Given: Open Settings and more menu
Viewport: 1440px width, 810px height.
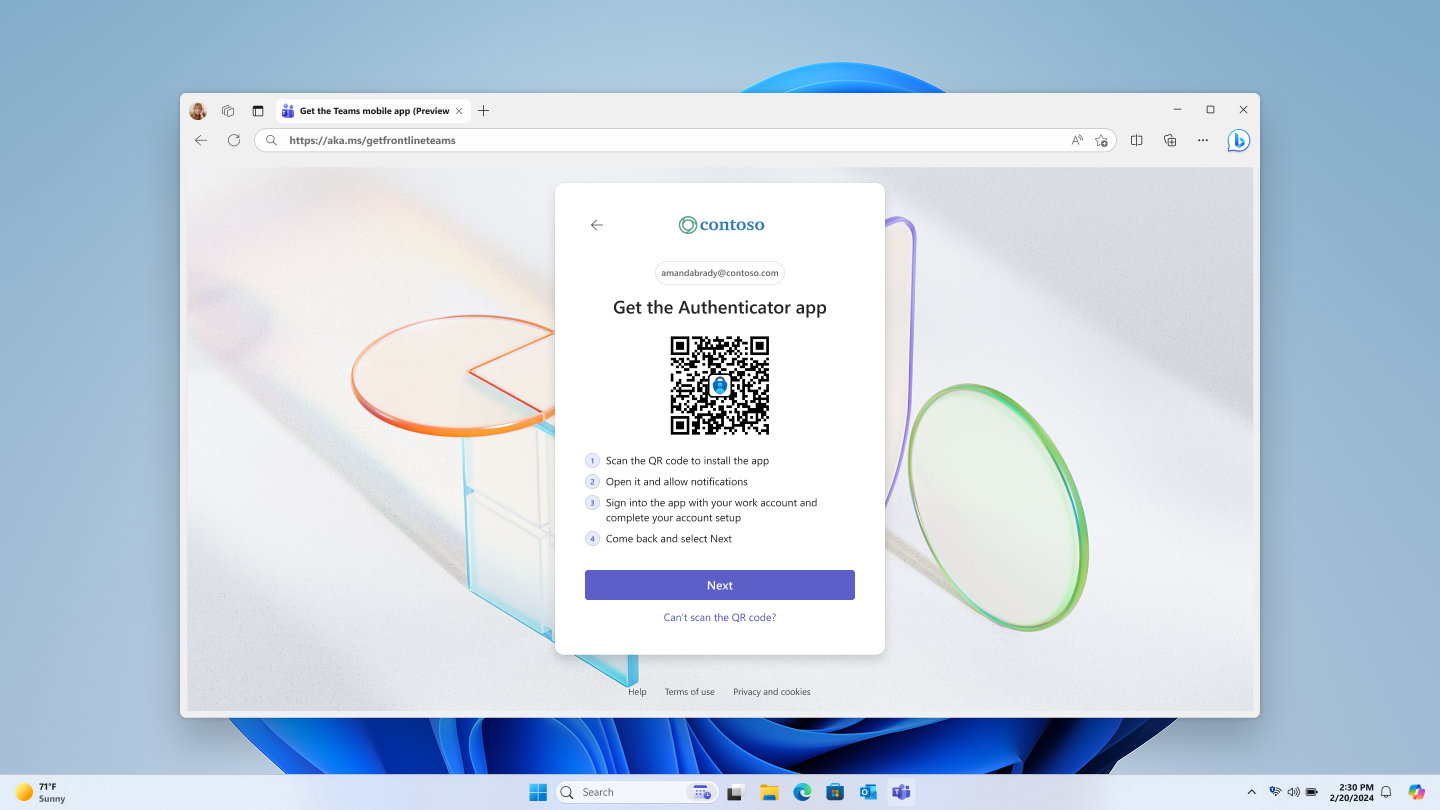Looking at the screenshot, I should 1203,140.
